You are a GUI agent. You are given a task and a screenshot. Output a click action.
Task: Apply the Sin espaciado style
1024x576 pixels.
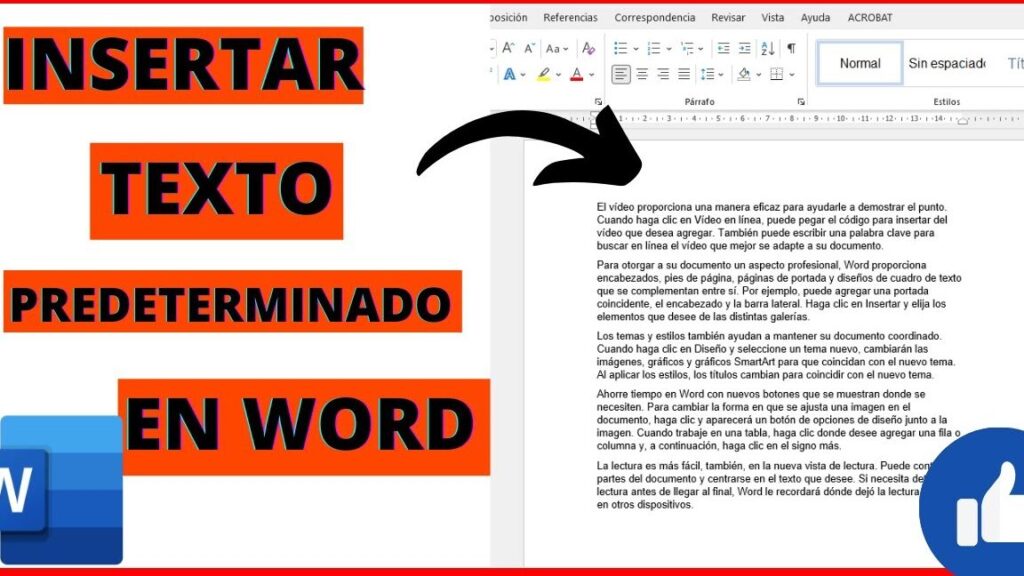(x=946, y=63)
